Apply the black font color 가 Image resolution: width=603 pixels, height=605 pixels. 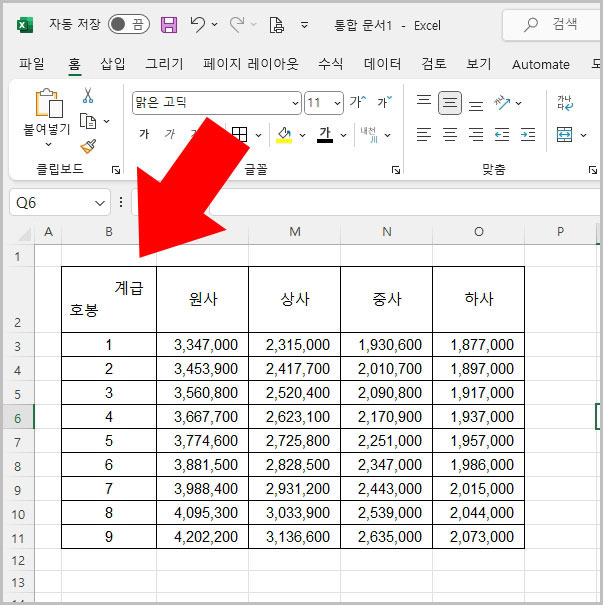click(x=325, y=135)
